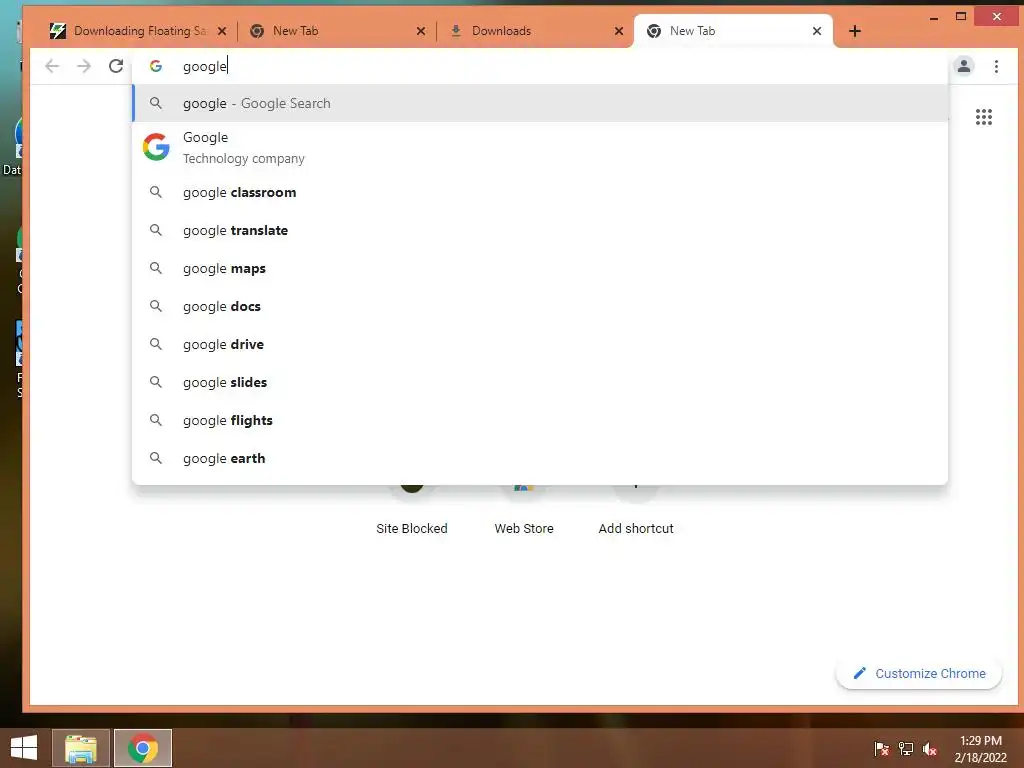Close the first inactive New Tab
The image size is (1024, 768).
pyautogui.click(x=421, y=31)
